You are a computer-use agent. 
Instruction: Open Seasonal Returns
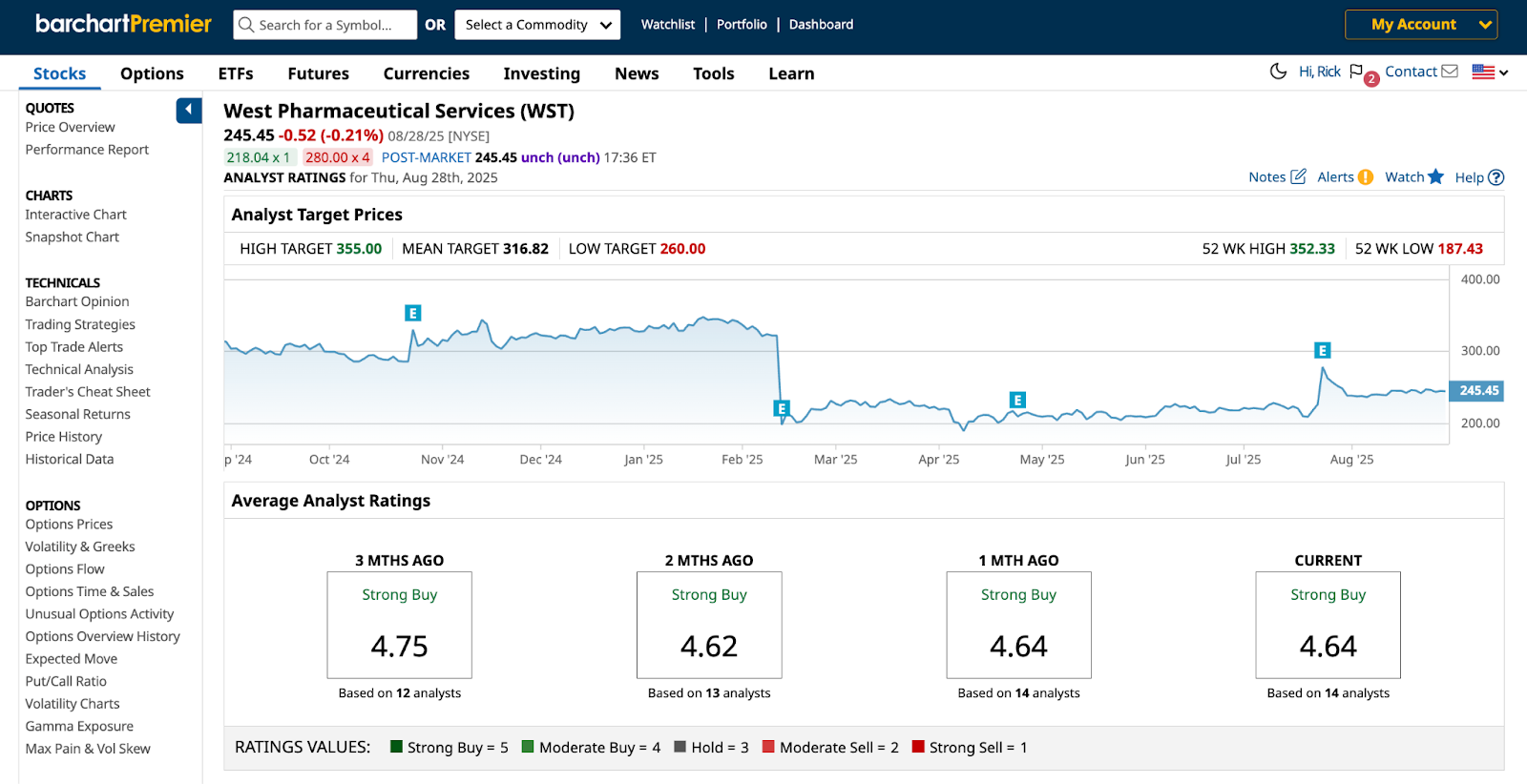click(77, 414)
